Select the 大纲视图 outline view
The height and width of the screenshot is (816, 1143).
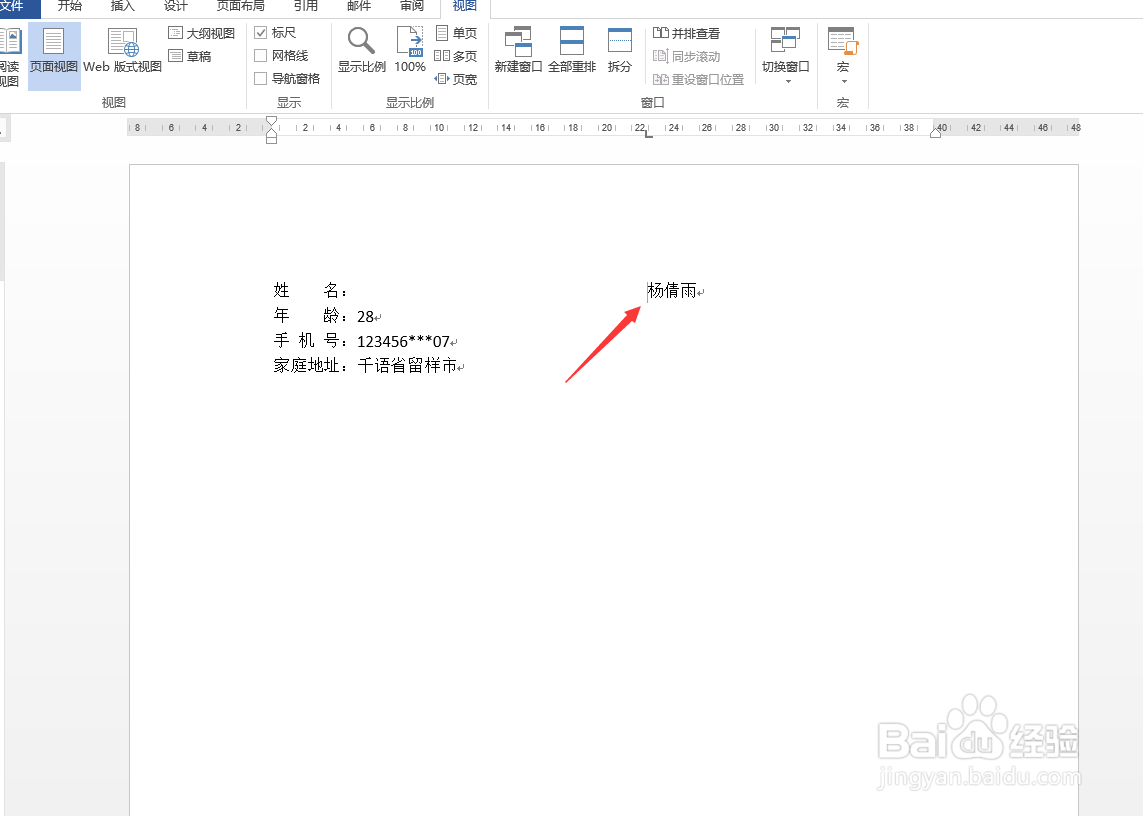[200, 32]
